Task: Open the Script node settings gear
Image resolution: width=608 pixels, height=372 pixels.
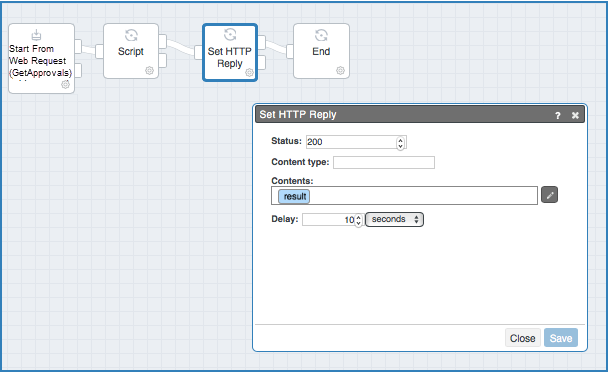Action: pos(149,71)
